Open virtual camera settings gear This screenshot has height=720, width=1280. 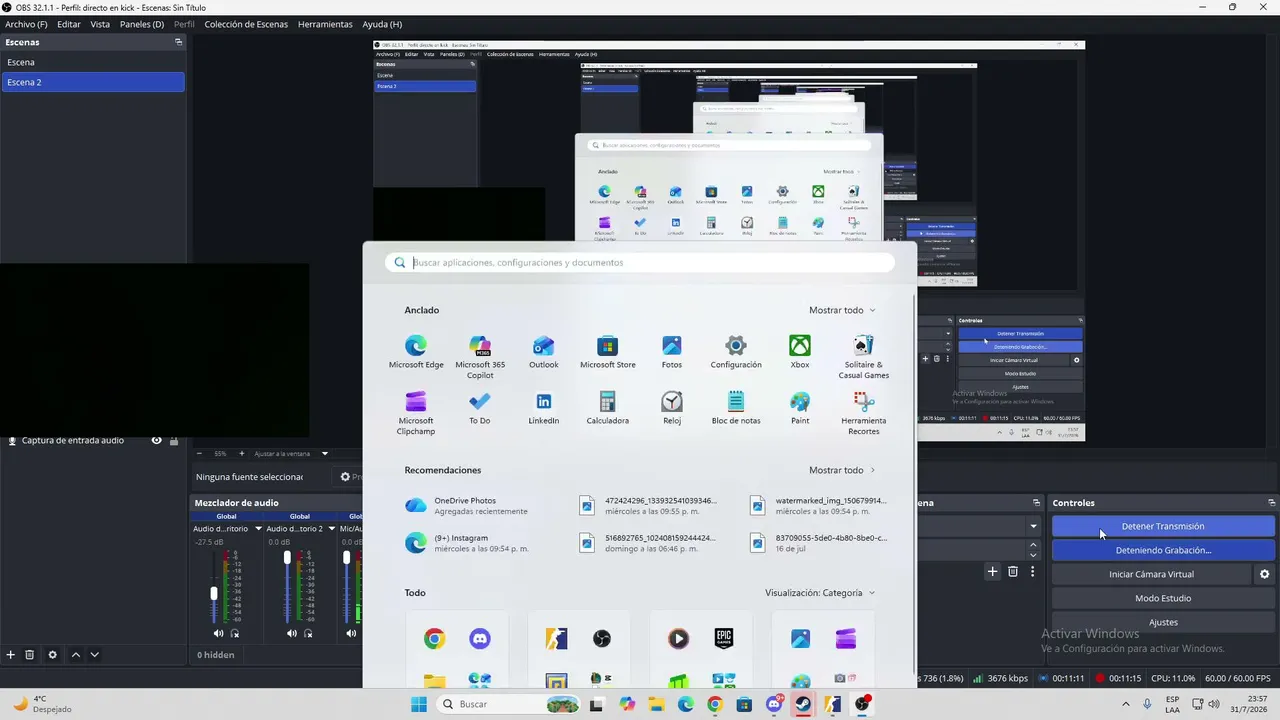click(1264, 574)
